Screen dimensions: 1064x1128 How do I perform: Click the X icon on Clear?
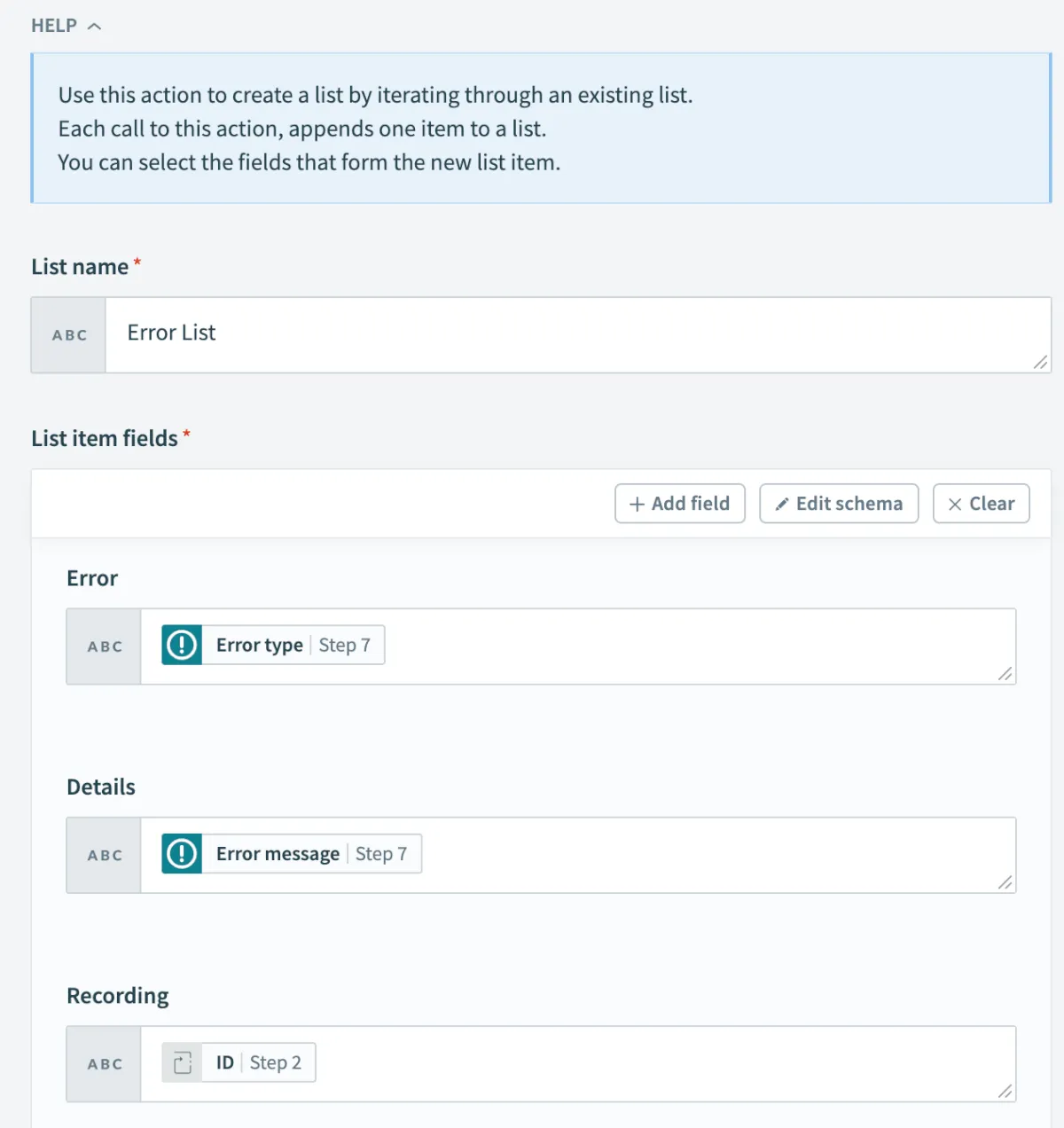tap(955, 504)
